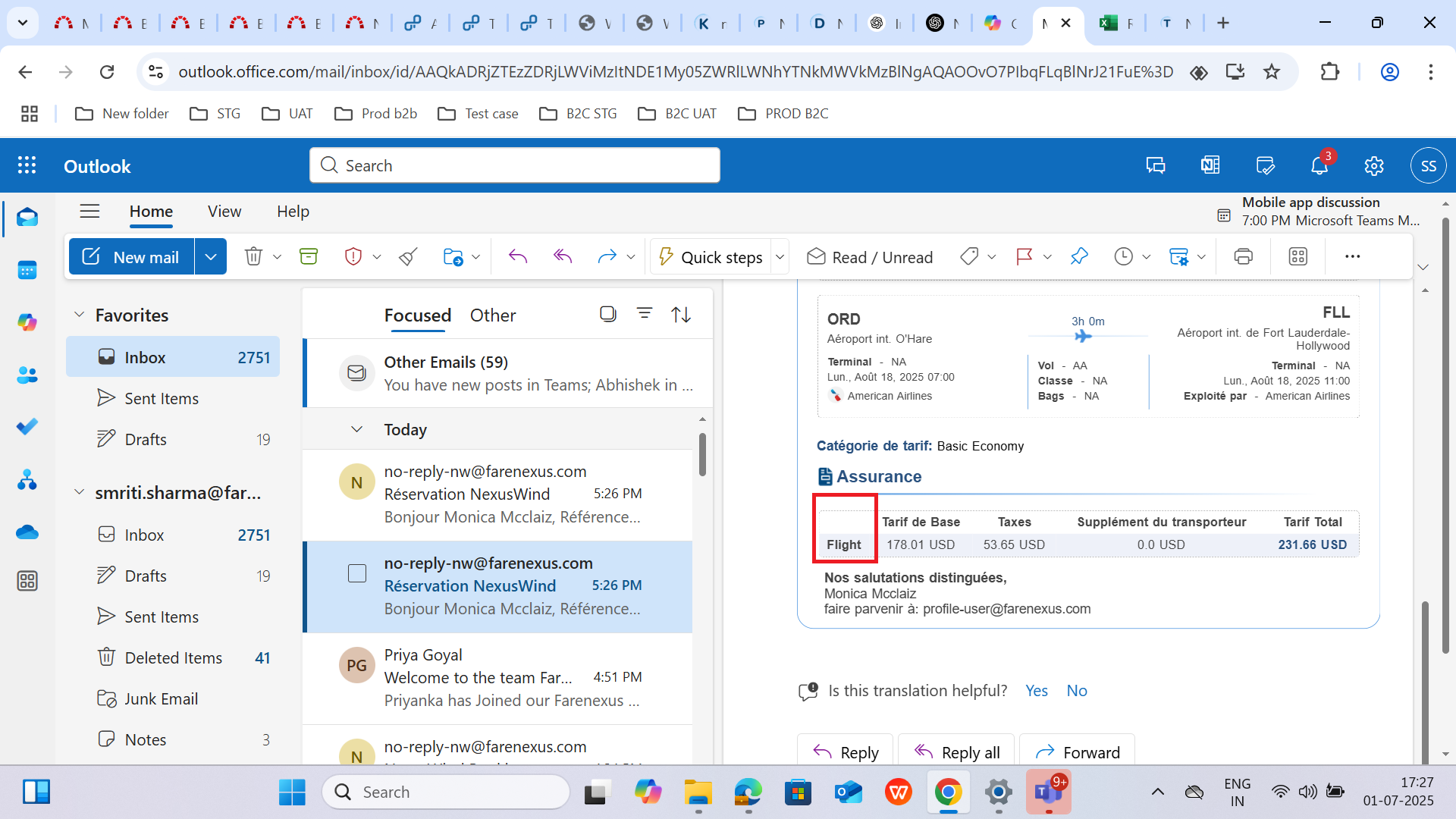Click the message list scrollbar thumb
The height and width of the screenshot is (819, 1456).
[703, 454]
